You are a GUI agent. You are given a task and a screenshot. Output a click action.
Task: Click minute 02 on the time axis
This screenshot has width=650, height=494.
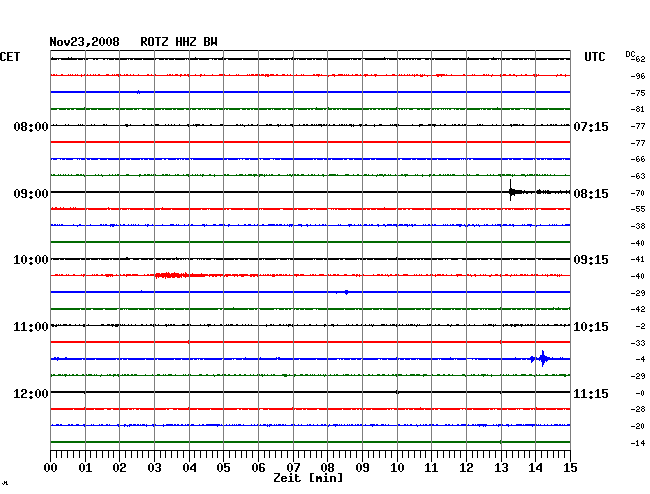pyautogui.click(x=119, y=468)
